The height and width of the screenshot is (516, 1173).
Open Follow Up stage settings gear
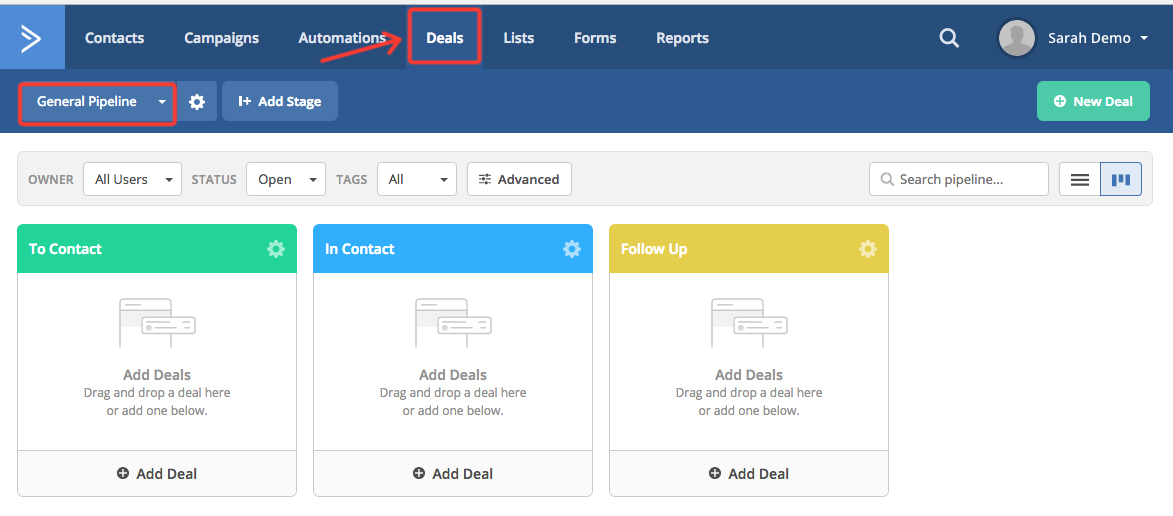tap(868, 249)
